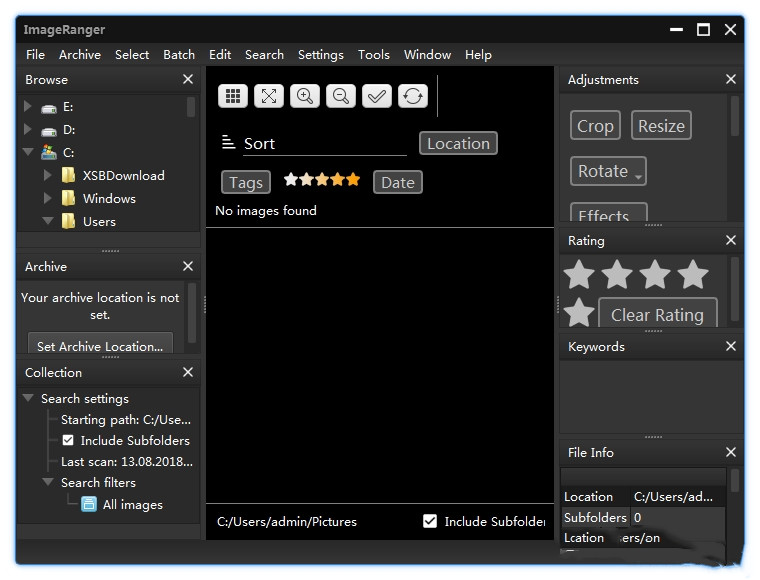The image size is (760, 580).
Task: Click the Clear Rating button
Action: pyautogui.click(x=657, y=314)
